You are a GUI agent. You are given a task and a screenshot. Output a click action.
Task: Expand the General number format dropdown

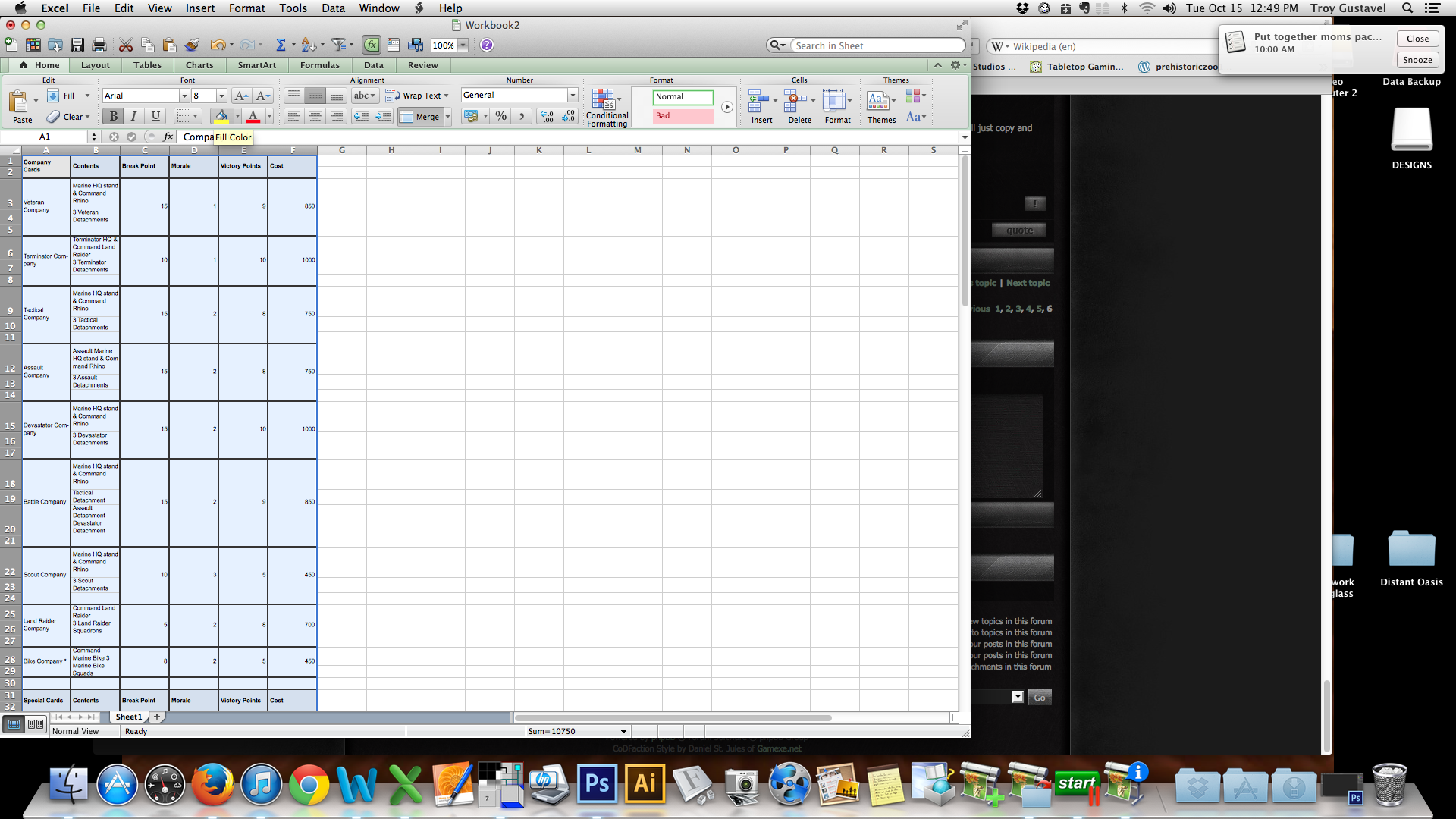click(x=573, y=96)
